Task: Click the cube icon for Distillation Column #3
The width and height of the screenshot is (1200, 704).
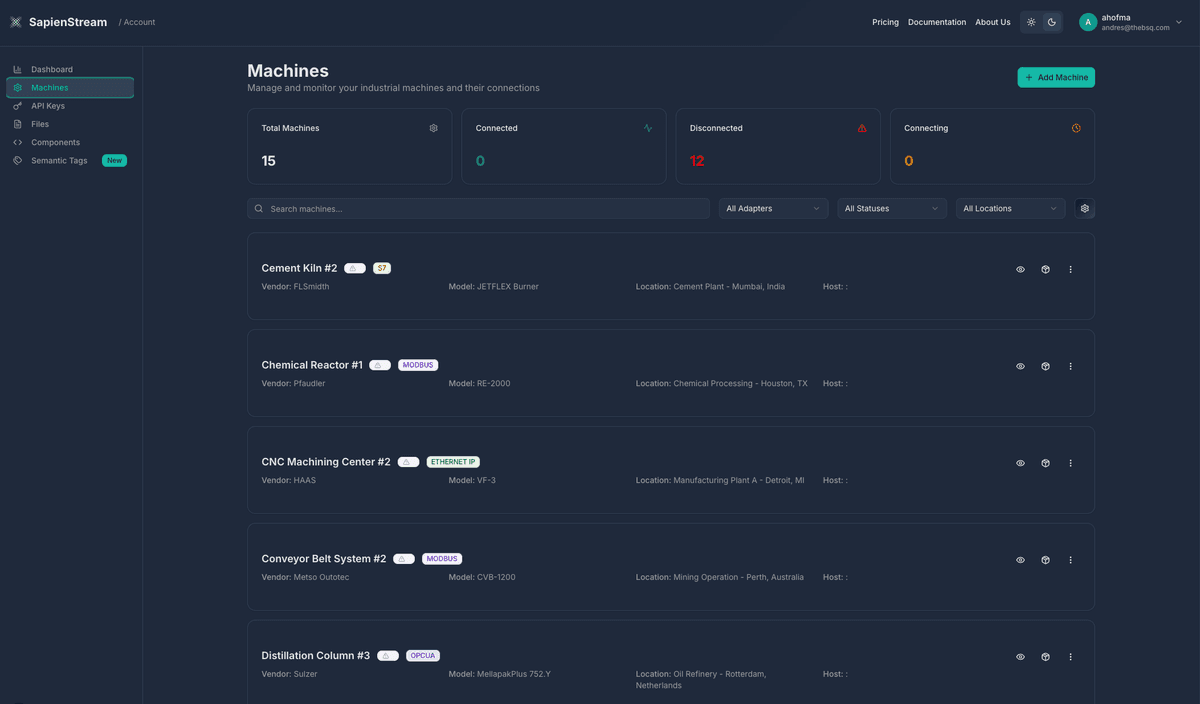Action: tap(1045, 658)
